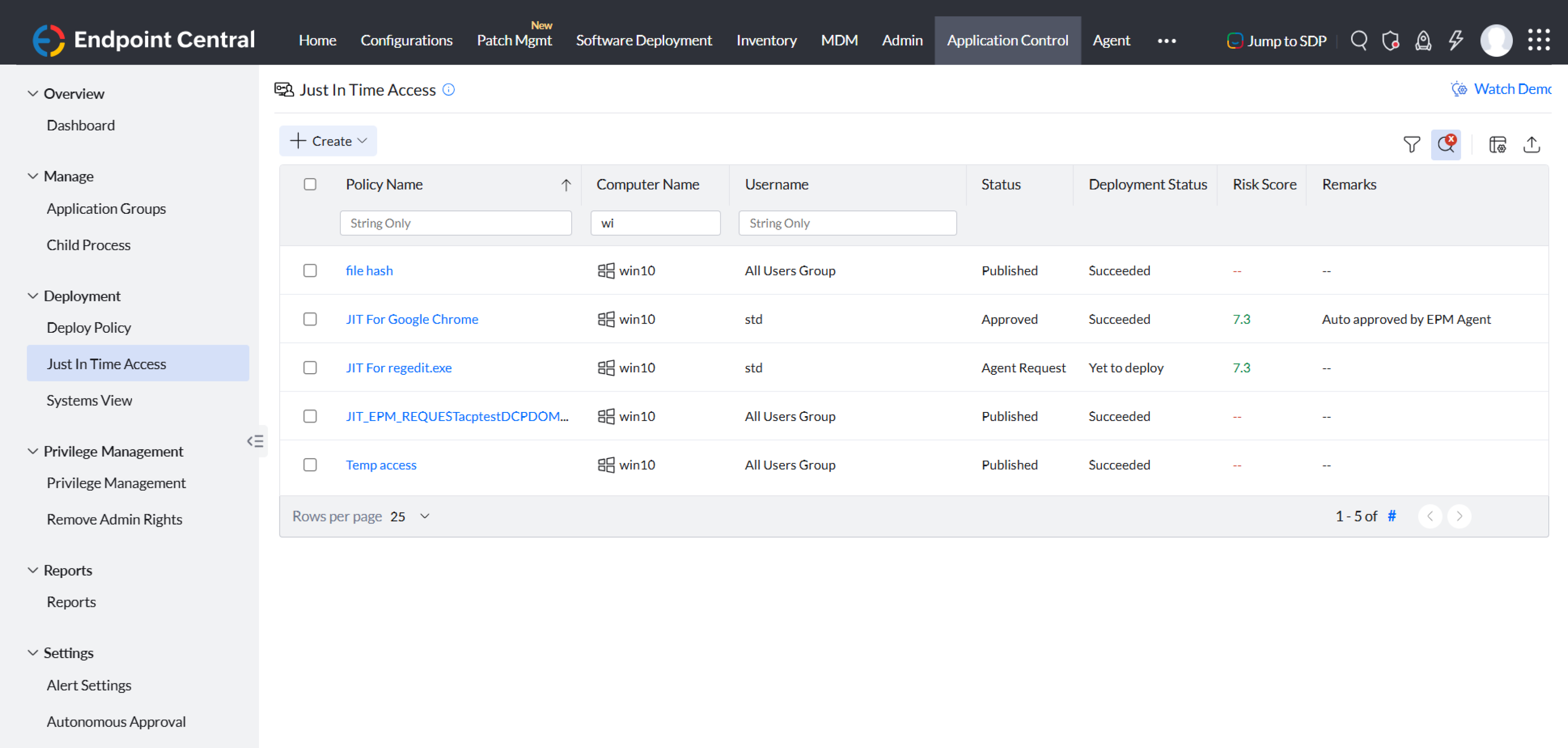Close the column search icon
The height and width of the screenshot is (748, 1568).
(x=1446, y=144)
